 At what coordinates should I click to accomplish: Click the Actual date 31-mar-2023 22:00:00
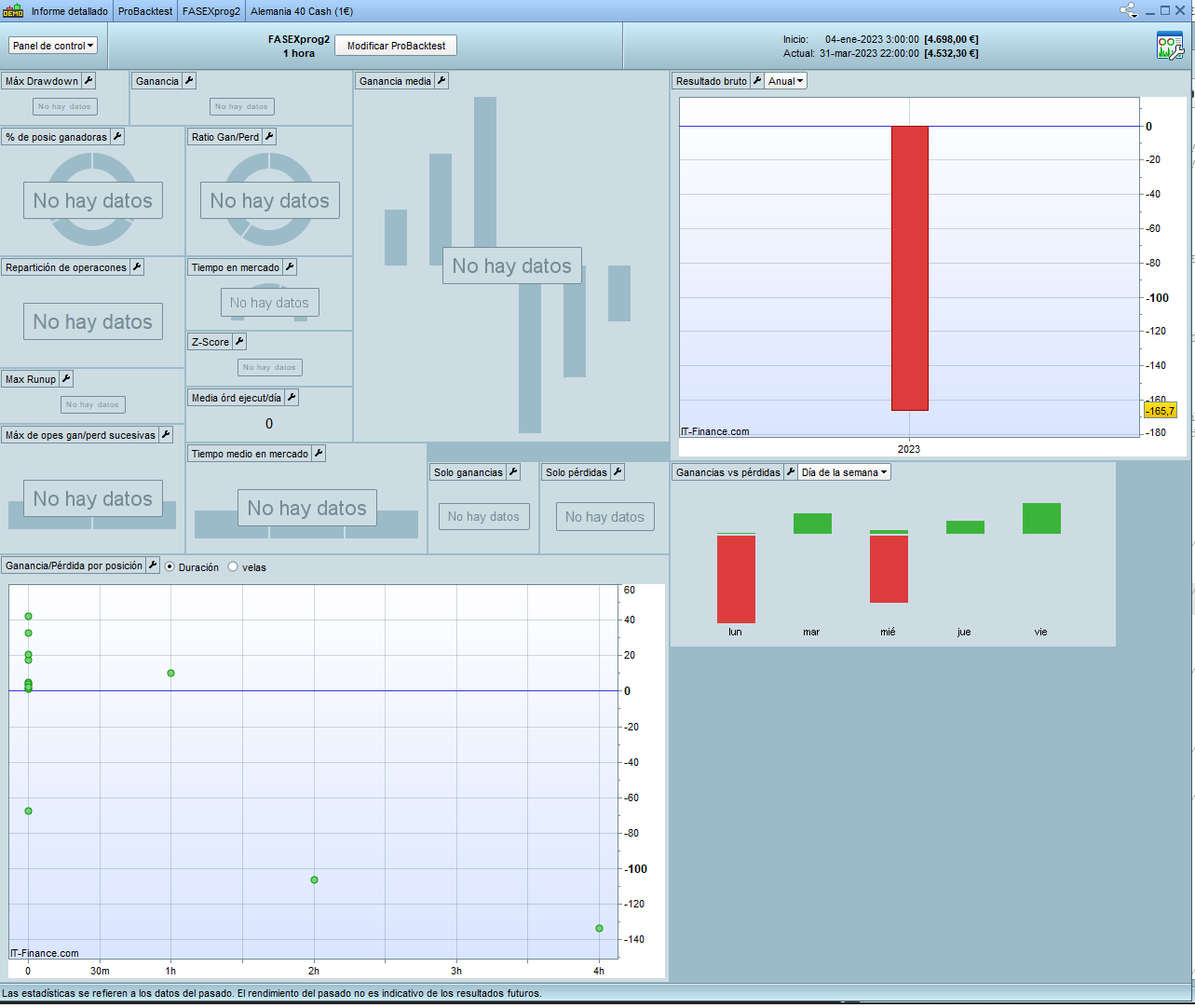(x=869, y=53)
